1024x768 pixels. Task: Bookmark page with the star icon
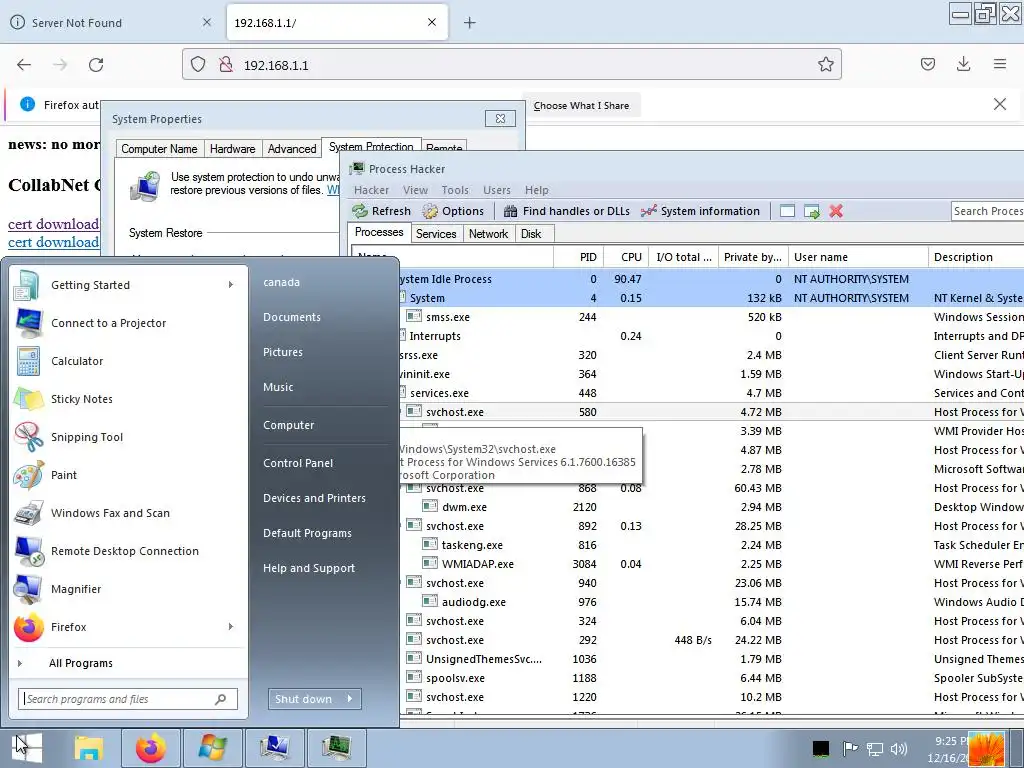[825, 64]
